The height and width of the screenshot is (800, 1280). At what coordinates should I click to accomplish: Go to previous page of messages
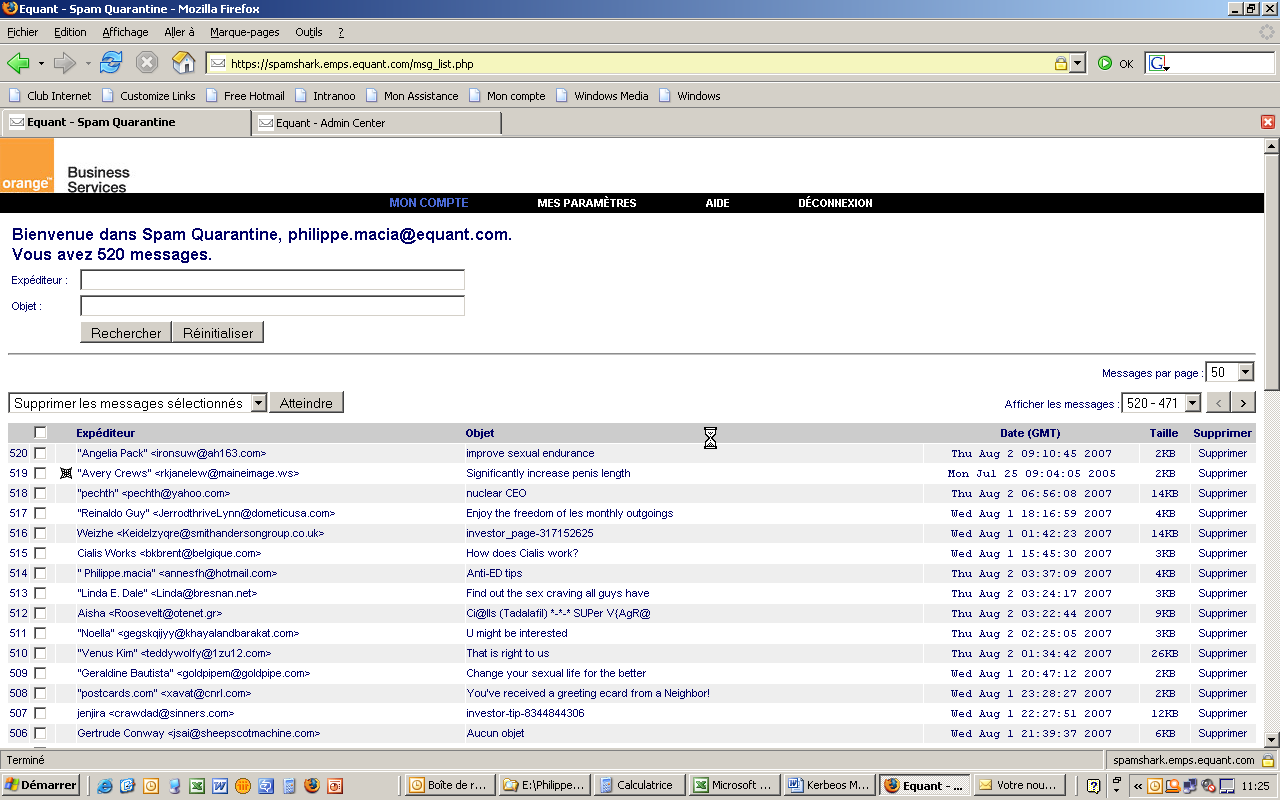click(x=1219, y=403)
